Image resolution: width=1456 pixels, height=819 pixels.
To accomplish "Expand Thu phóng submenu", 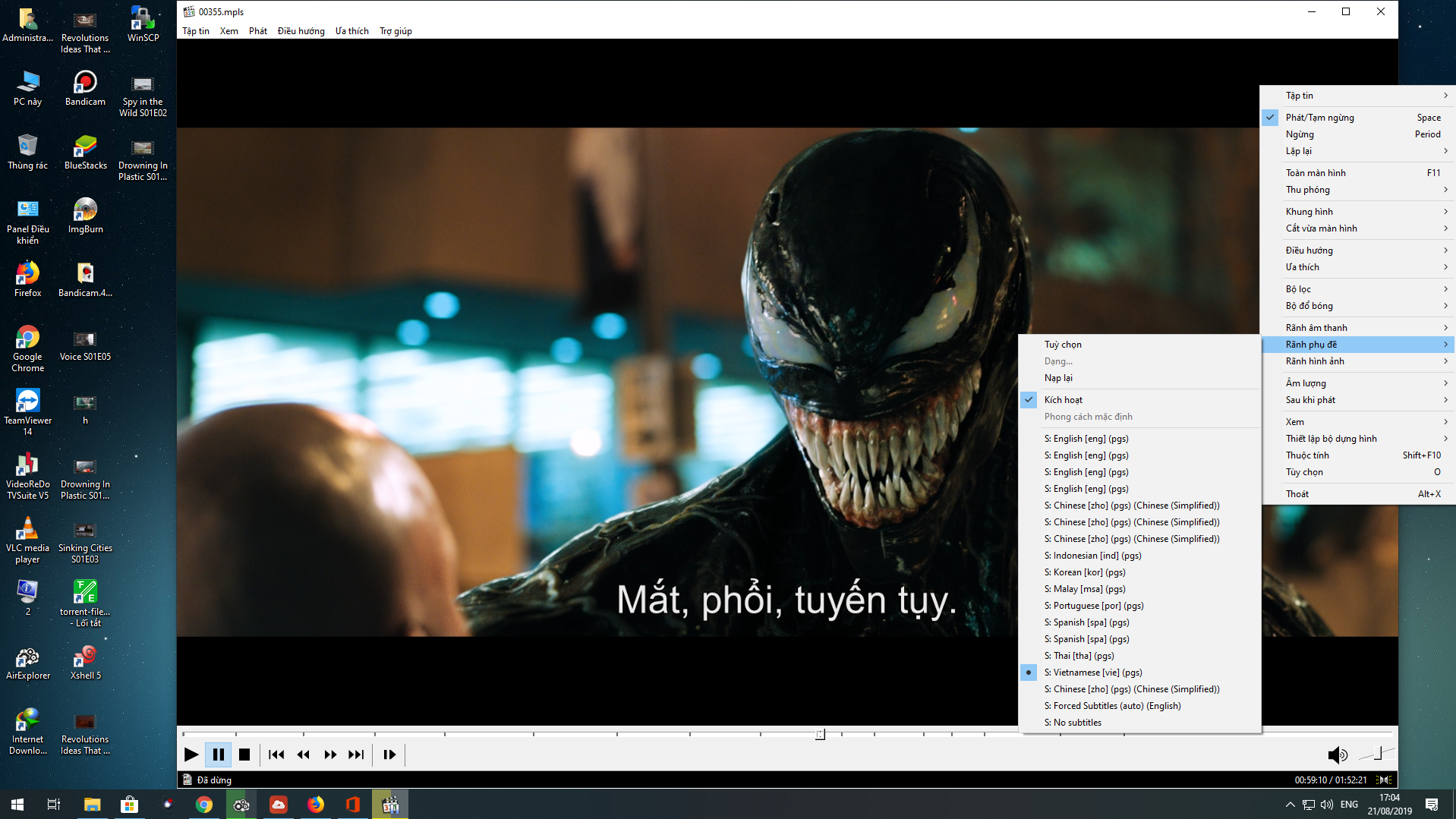I will 1358,190.
